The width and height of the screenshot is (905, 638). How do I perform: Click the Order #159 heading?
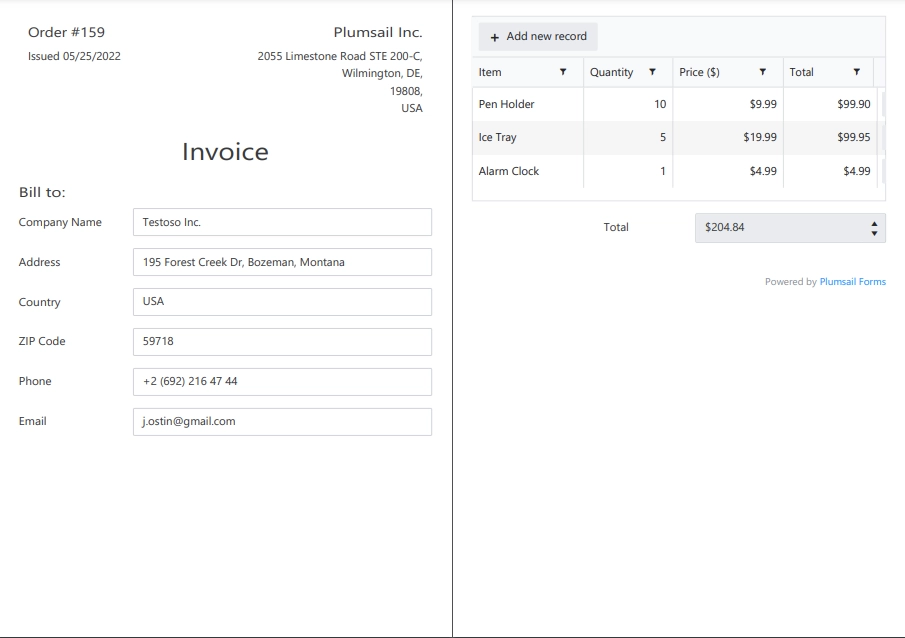pyautogui.click(x=66, y=32)
